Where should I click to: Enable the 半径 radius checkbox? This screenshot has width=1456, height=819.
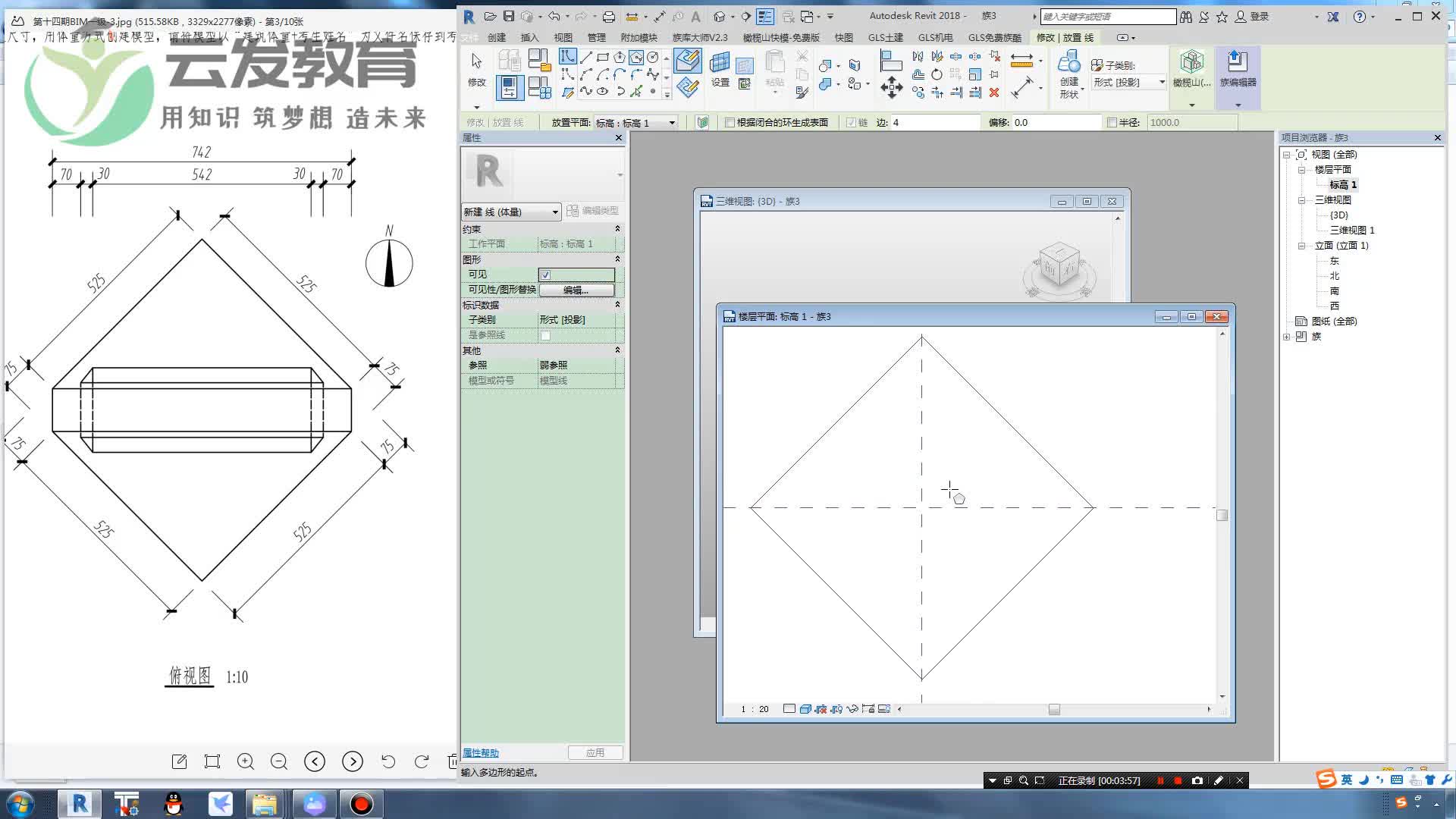click(1111, 122)
